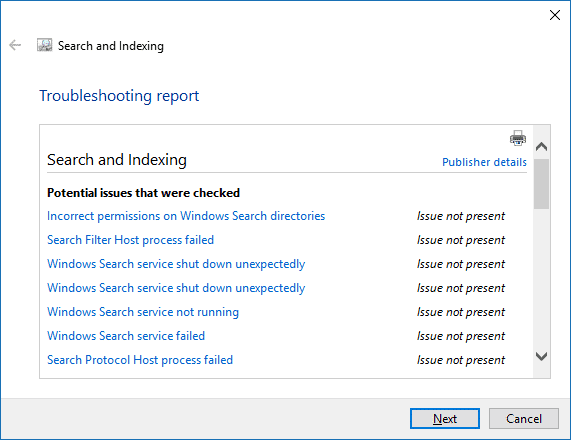Open Search Filter Host process failed link
This screenshot has height=440, width=571.
coord(130,240)
